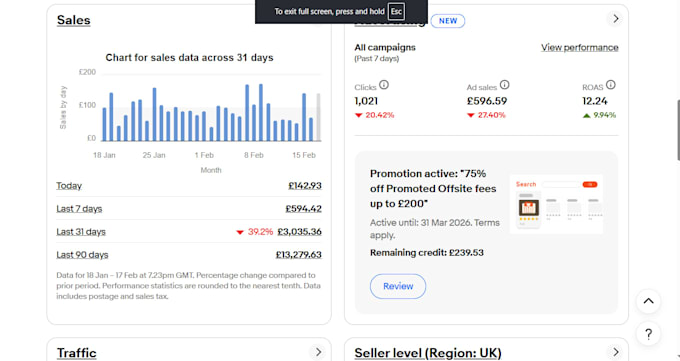Viewport: 680px width, 361px height.
Task: Open View performance link
Action: pos(580,47)
